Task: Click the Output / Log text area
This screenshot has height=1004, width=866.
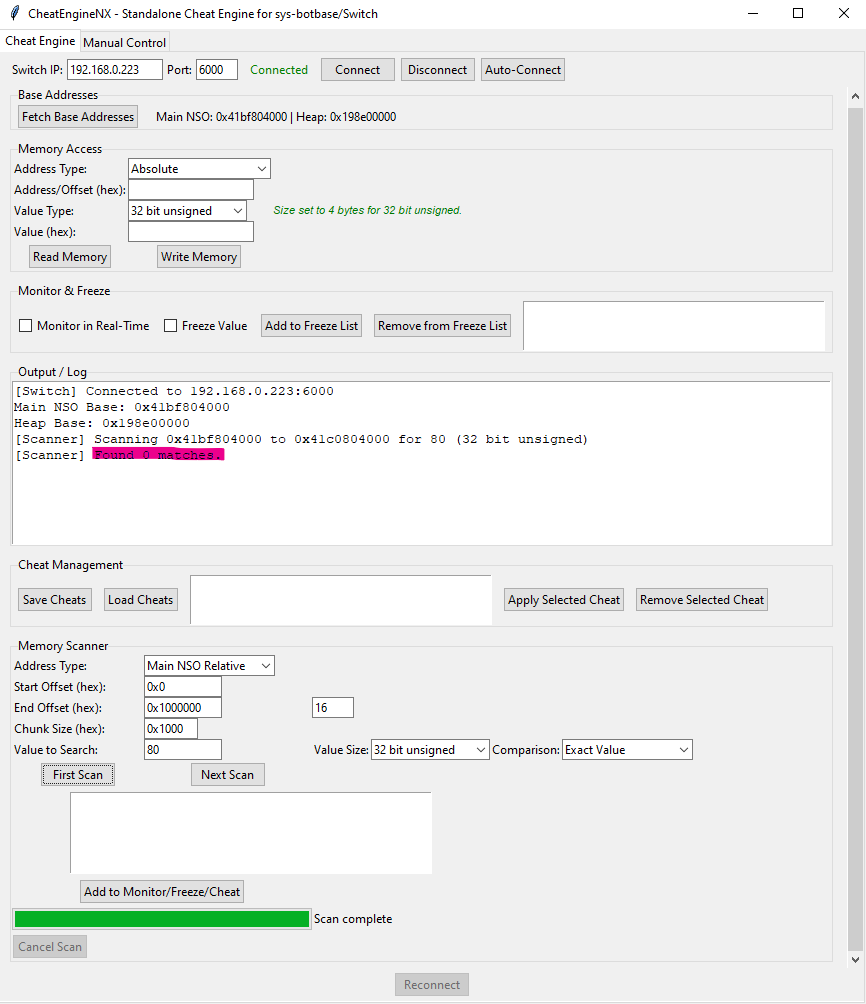Action: [x=421, y=464]
